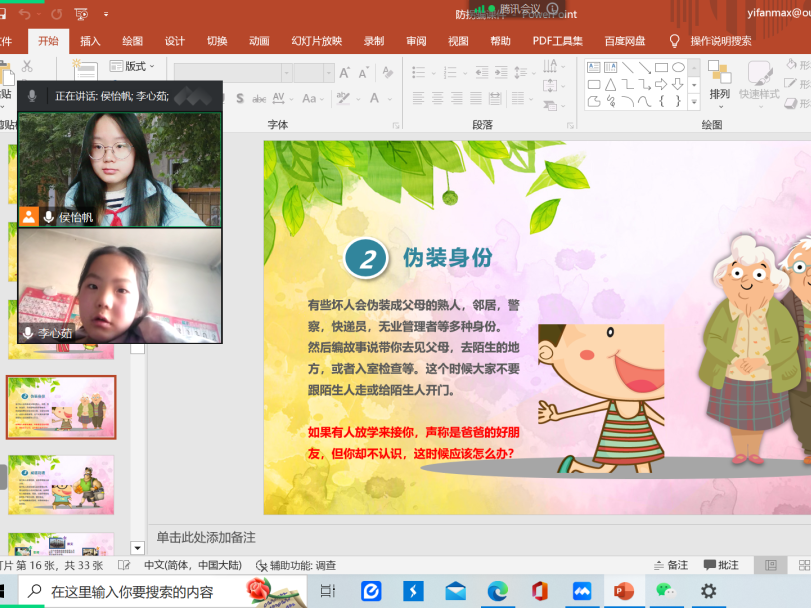
Task: Open Quick Styles (快速样式)
Action: coord(759,80)
